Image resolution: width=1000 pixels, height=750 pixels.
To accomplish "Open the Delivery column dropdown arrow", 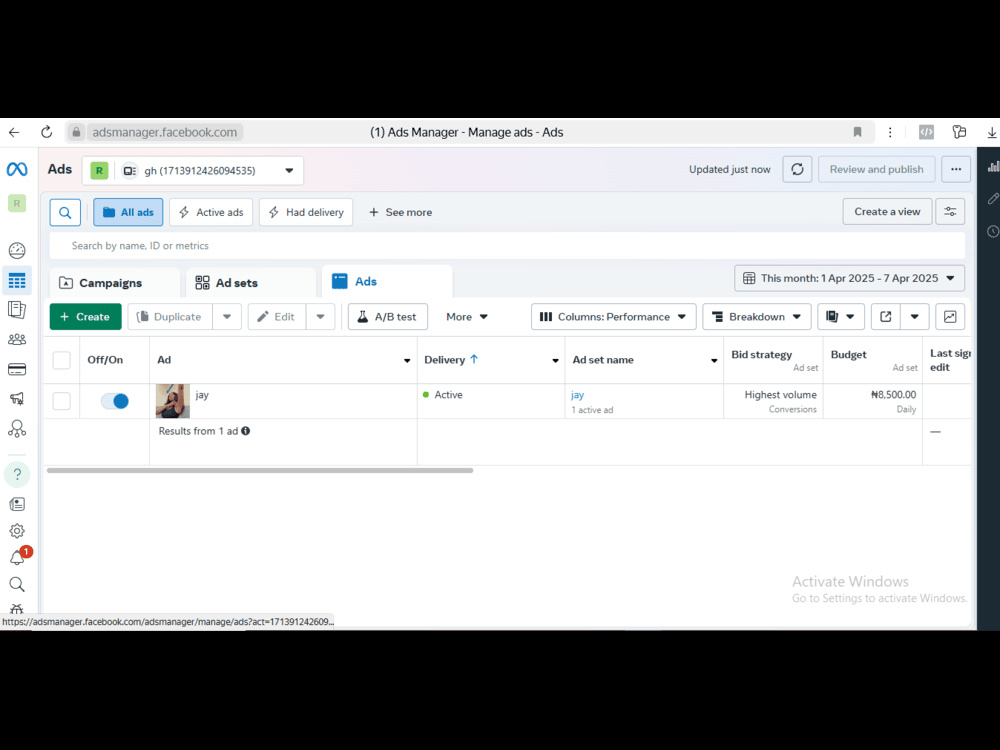I will [555, 361].
